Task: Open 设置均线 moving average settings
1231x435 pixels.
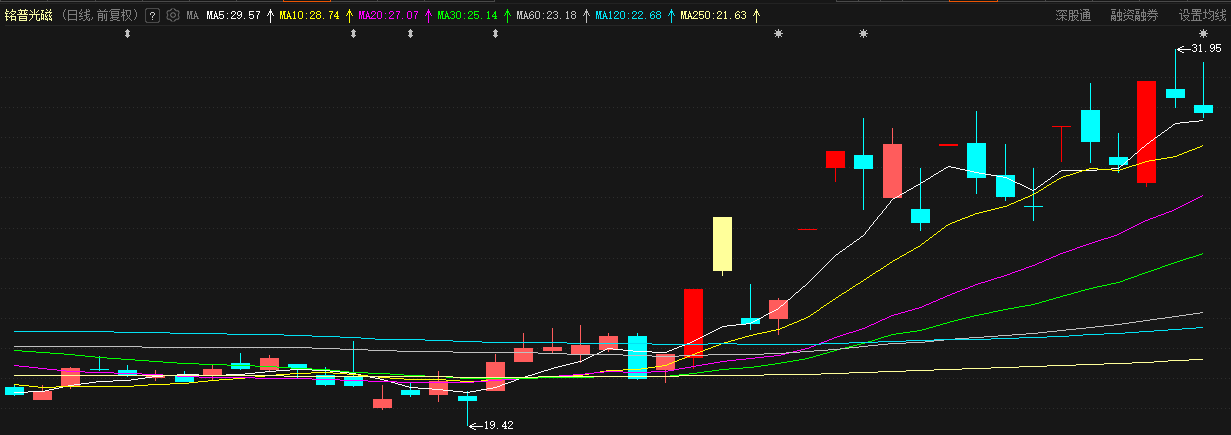Action: point(1203,16)
